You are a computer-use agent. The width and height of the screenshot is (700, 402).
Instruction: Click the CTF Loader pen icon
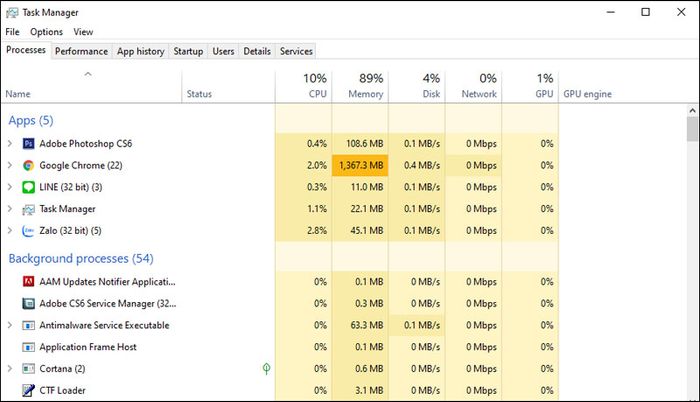coord(28,390)
